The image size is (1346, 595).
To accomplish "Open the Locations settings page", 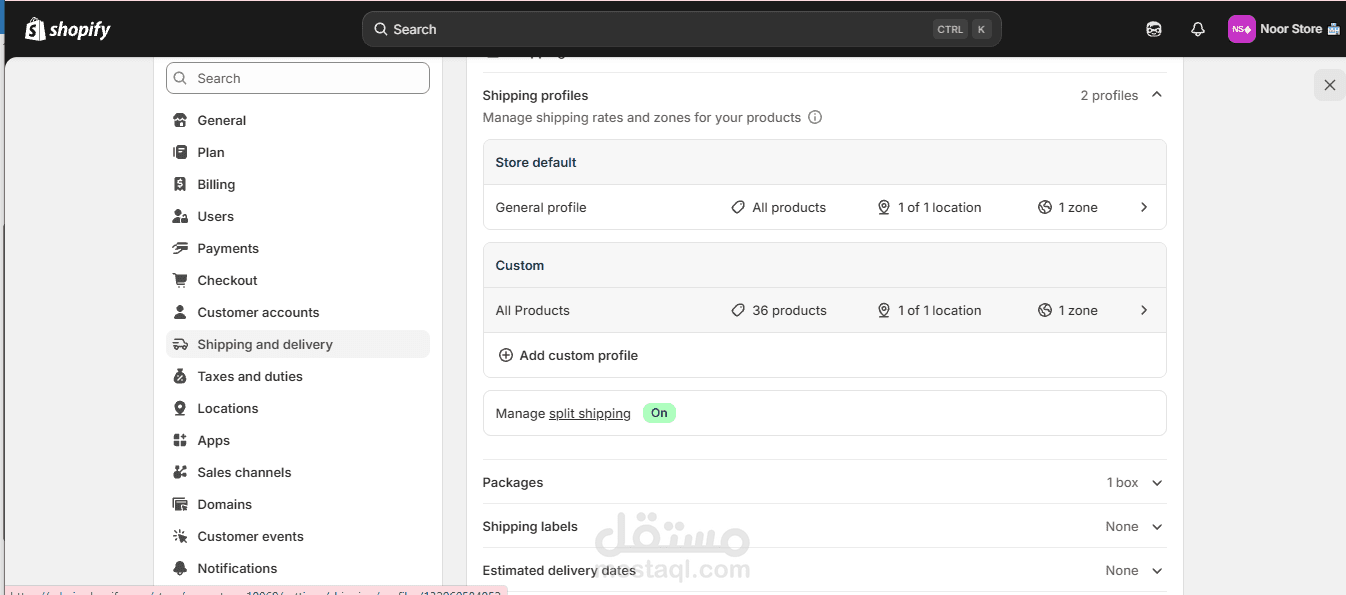I will [298, 408].
